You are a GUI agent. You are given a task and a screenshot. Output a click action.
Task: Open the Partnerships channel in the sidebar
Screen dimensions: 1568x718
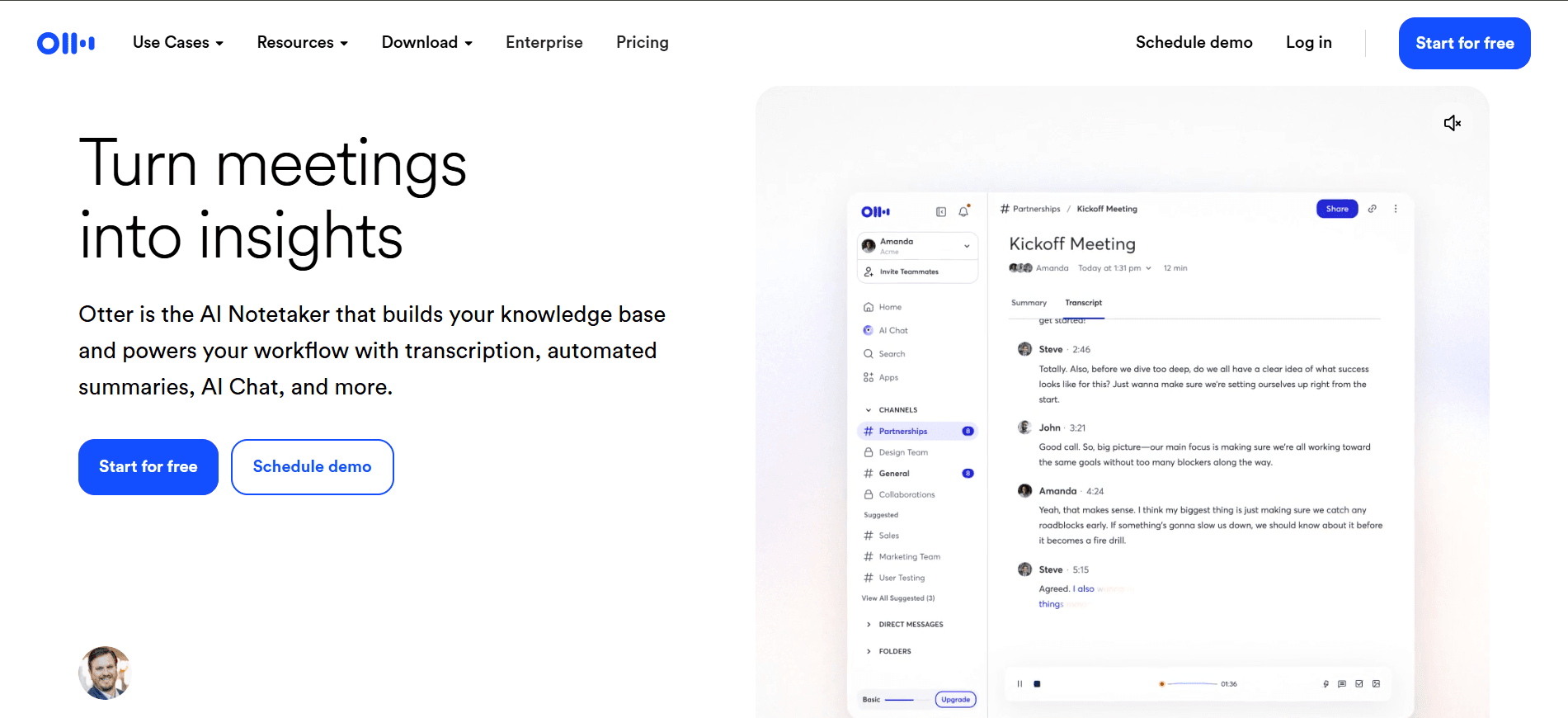[x=917, y=432]
